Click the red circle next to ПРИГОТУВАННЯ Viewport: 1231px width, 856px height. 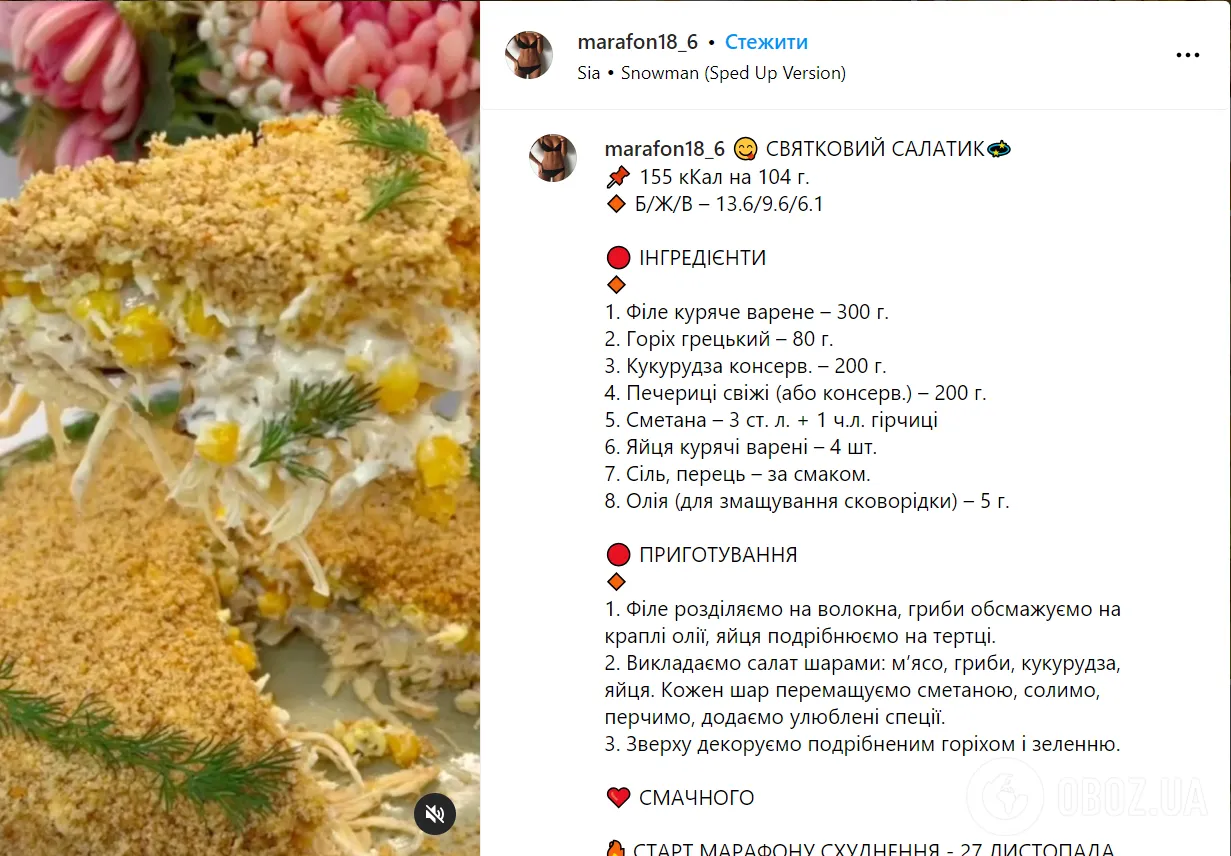coord(617,555)
